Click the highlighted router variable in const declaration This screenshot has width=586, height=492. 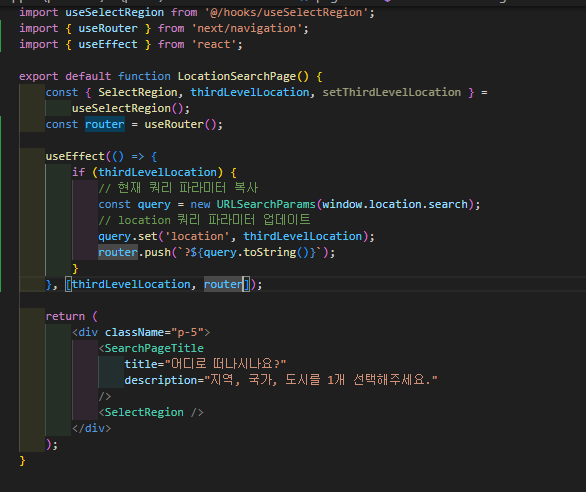[105, 124]
